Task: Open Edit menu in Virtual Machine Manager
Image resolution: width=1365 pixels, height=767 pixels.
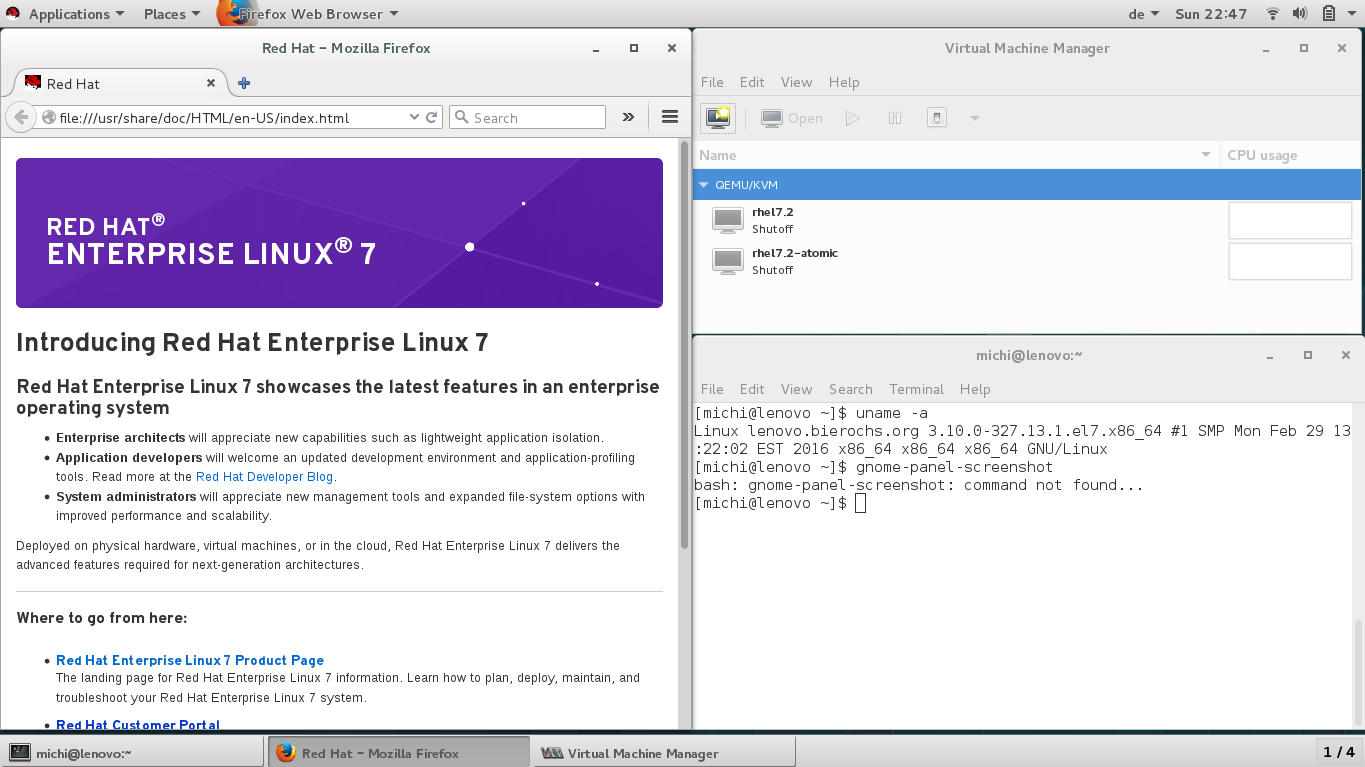Action: [752, 82]
